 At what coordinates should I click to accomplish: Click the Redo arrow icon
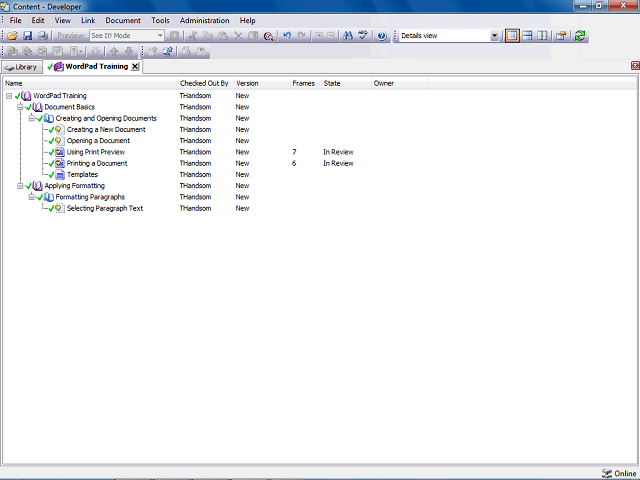coord(302,36)
